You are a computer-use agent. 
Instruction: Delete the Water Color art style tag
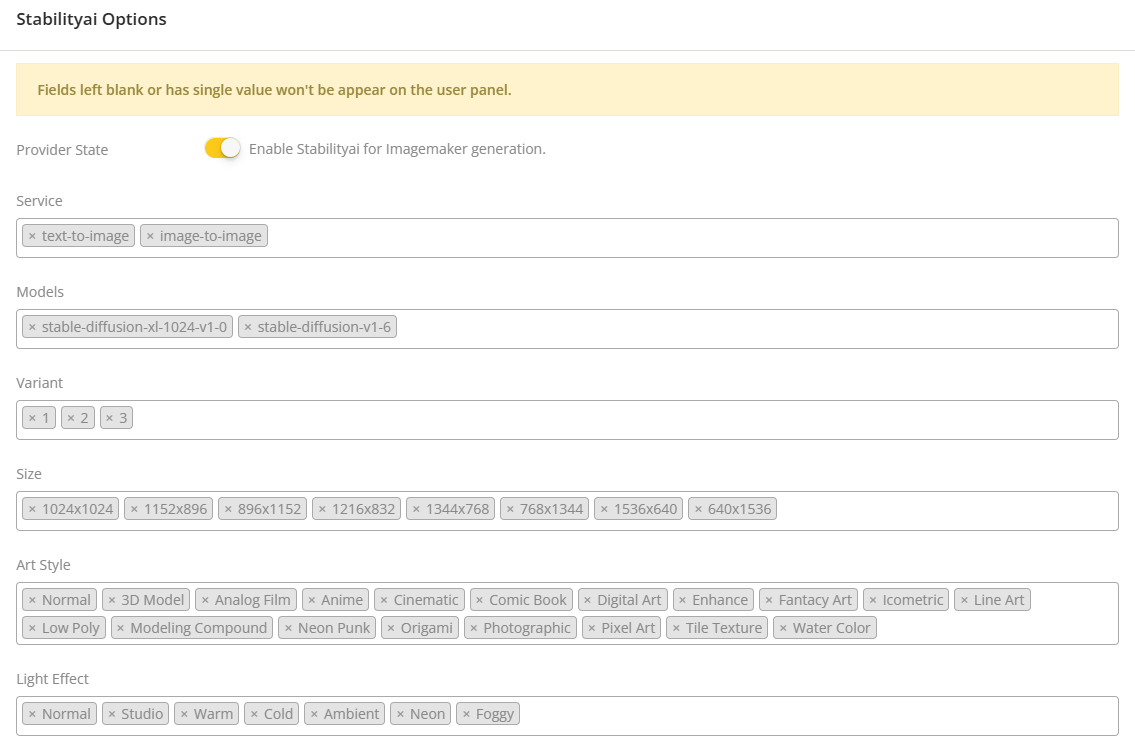pos(783,628)
